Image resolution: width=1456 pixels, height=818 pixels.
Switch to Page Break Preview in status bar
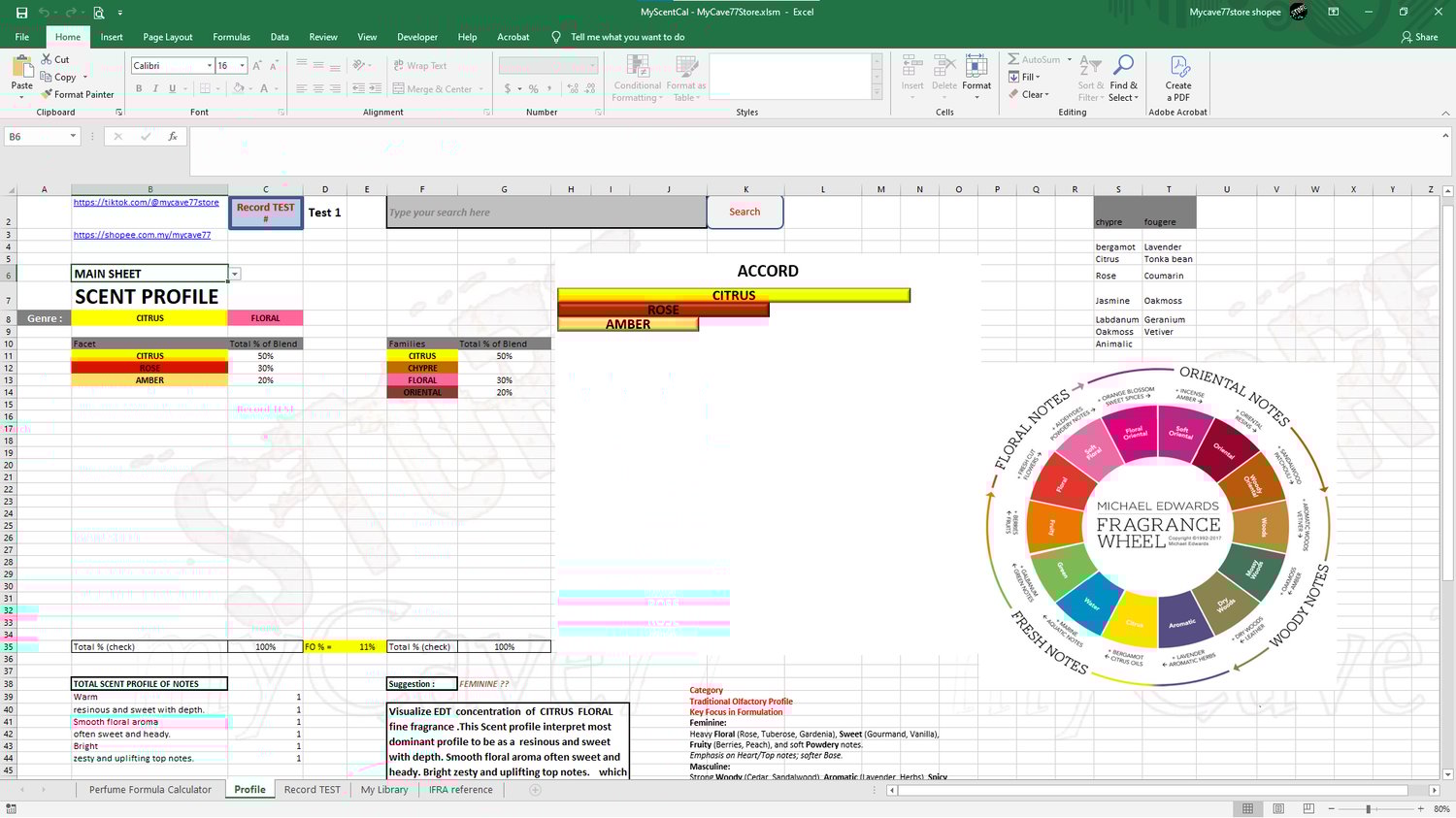click(1308, 808)
